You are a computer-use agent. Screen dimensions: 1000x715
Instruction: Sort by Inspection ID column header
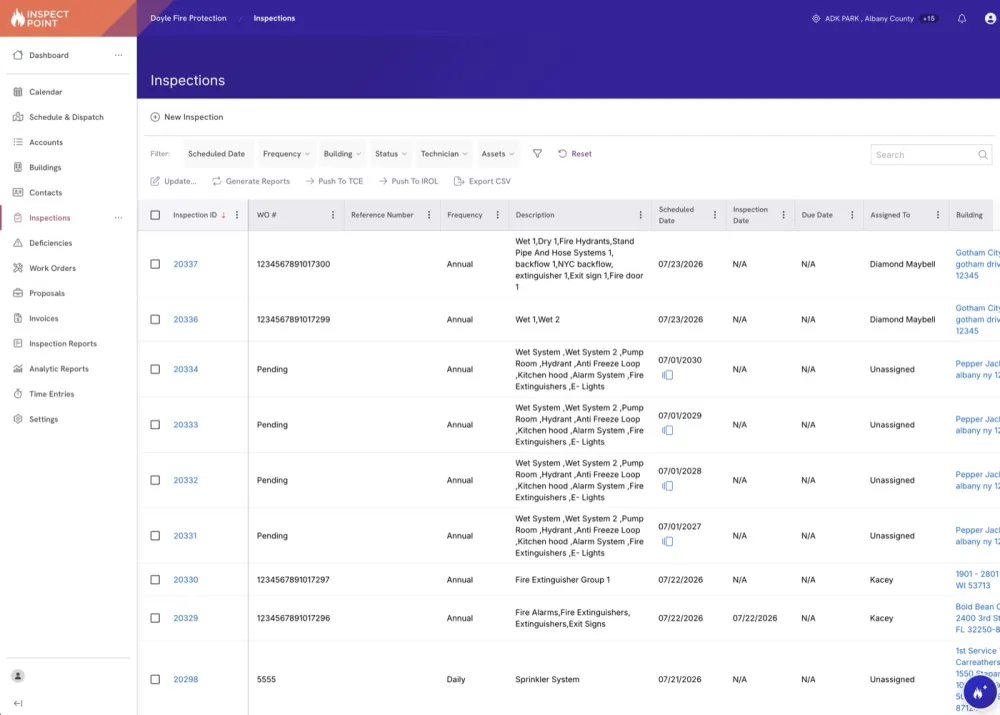click(x=195, y=215)
